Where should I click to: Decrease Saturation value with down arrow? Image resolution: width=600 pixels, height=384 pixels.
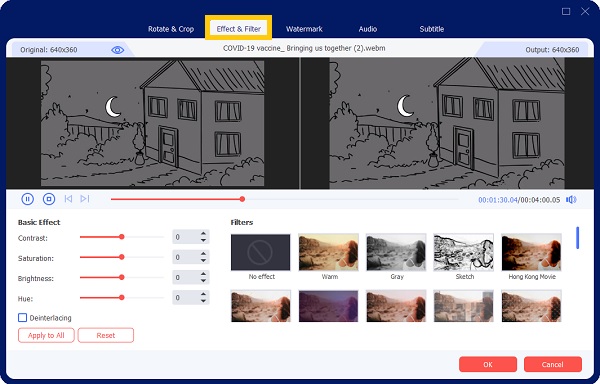(x=204, y=261)
